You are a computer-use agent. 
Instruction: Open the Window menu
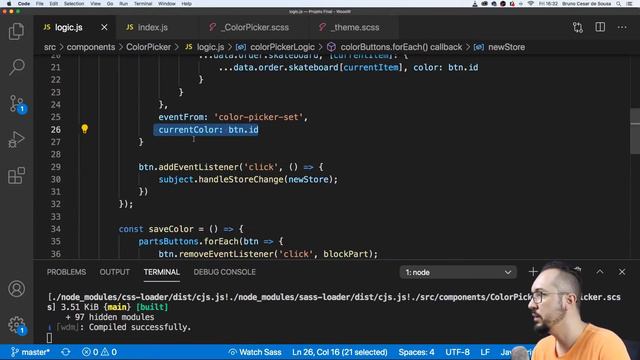pos(167,4)
